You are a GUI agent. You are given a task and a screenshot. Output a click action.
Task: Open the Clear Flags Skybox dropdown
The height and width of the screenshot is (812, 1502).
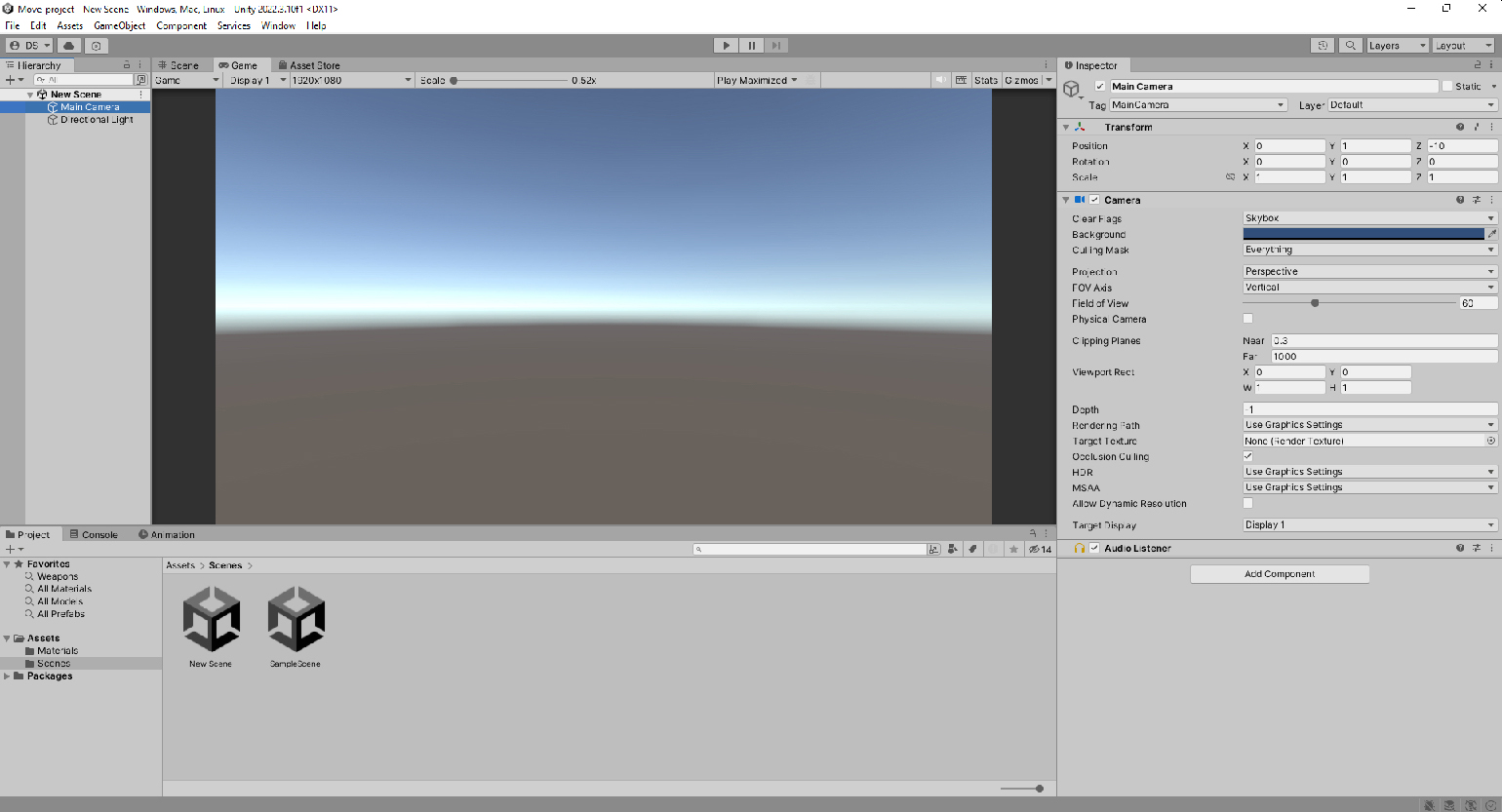pyautogui.click(x=1368, y=218)
